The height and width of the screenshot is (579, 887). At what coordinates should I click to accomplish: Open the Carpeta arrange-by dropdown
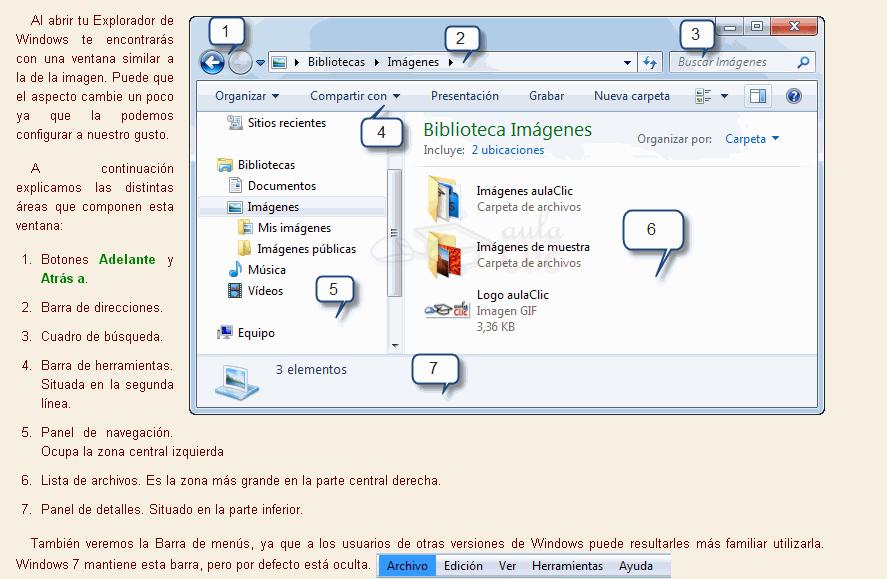tap(751, 139)
